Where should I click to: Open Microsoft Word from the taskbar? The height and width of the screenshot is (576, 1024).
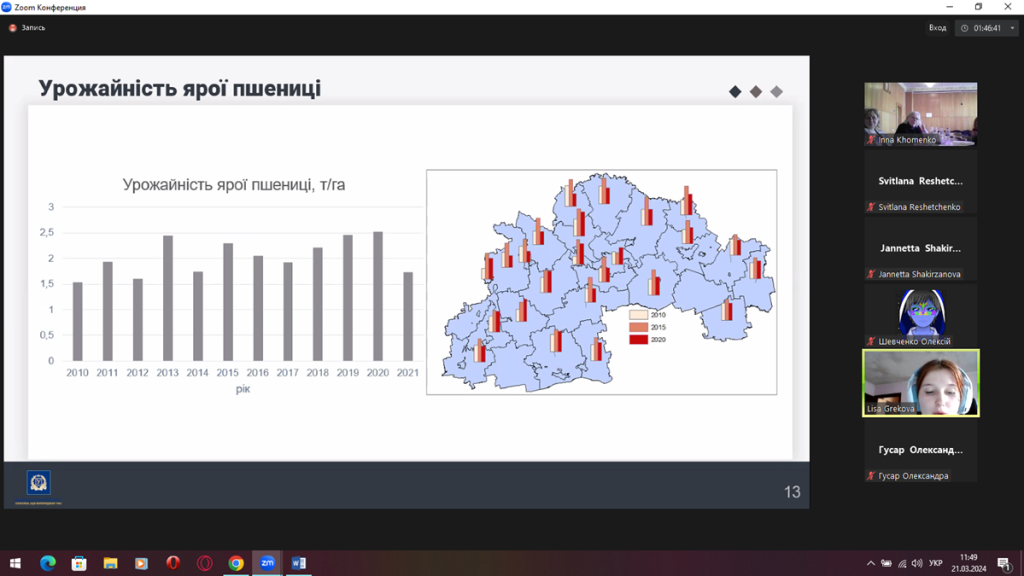click(298, 563)
